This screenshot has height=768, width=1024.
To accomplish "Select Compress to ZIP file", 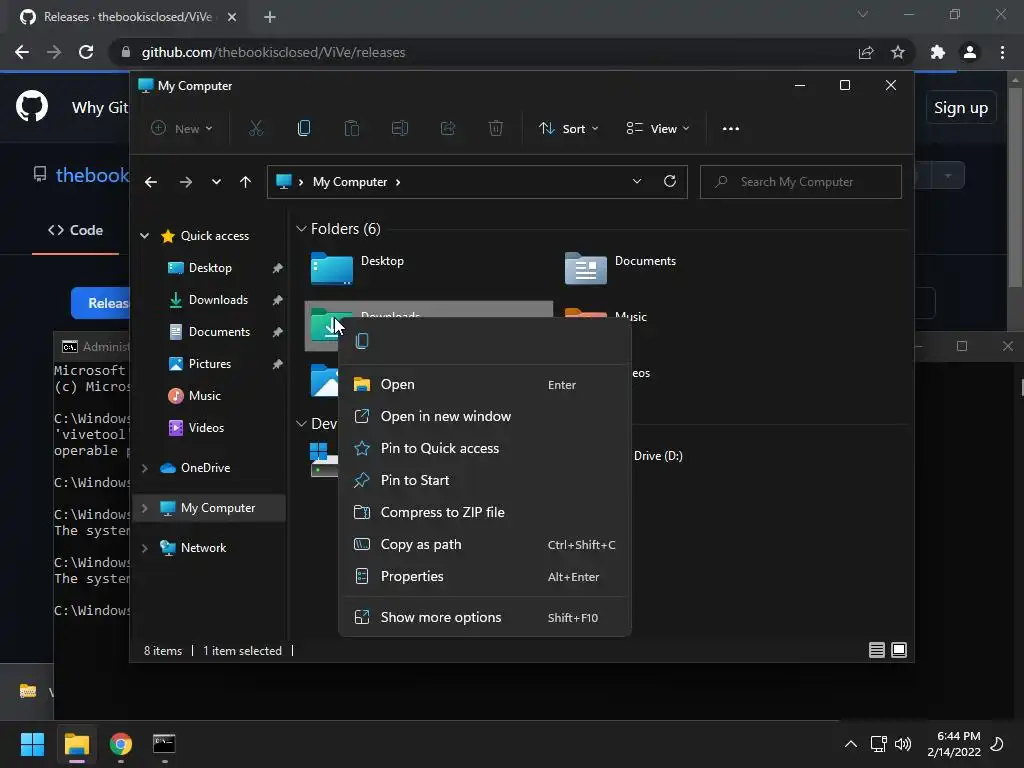I will click(x=485, y=513).
